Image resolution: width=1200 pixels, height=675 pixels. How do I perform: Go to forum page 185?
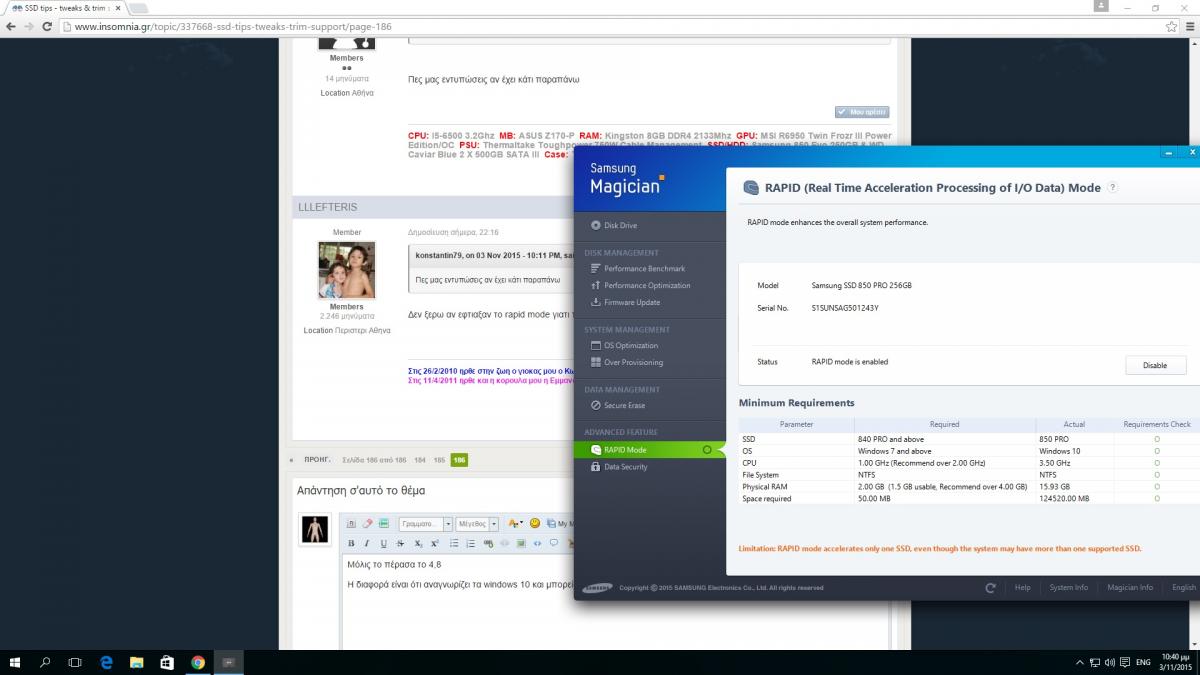(x=439, y=460)
